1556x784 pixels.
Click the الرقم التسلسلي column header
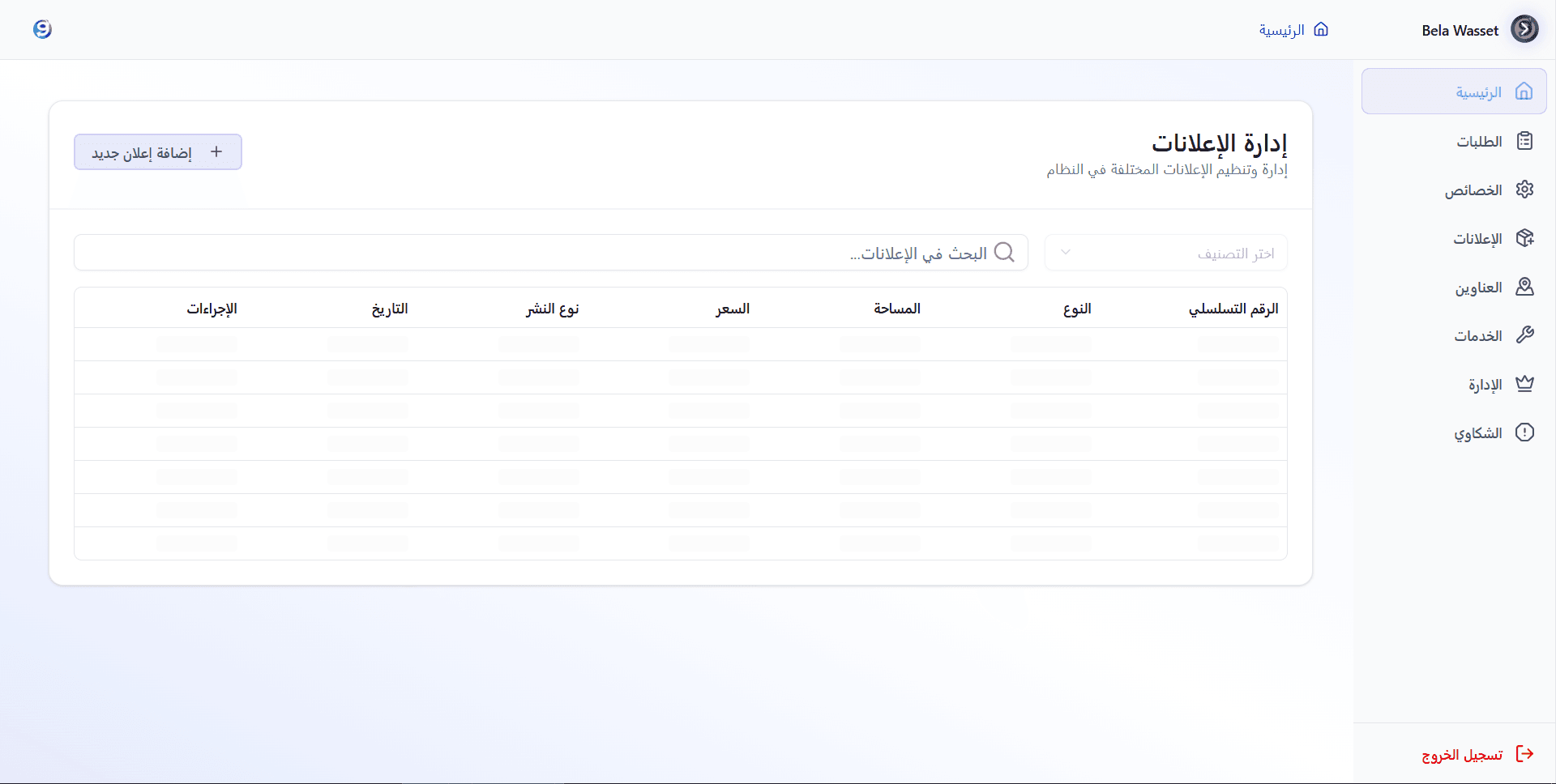(1233, 309)
